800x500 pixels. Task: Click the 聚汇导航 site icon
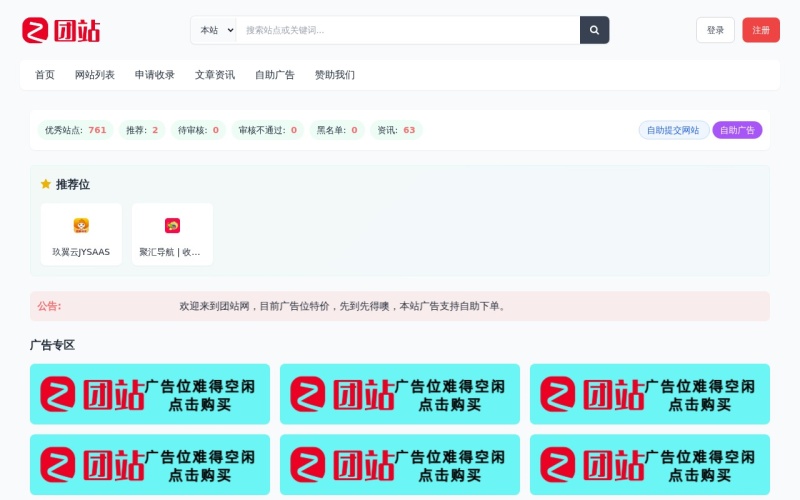(172, 225)
